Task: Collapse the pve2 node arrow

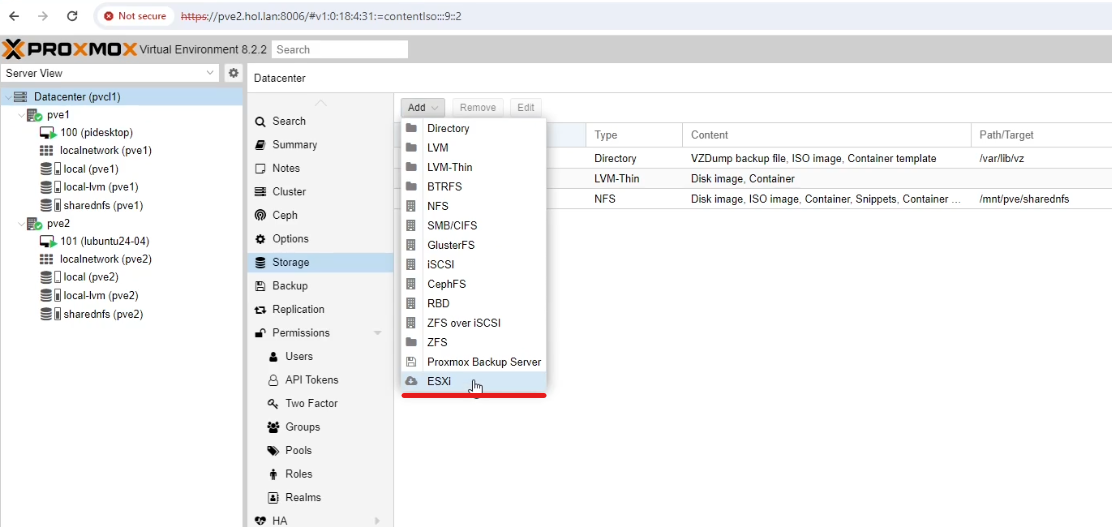Action: click(21, 223)
